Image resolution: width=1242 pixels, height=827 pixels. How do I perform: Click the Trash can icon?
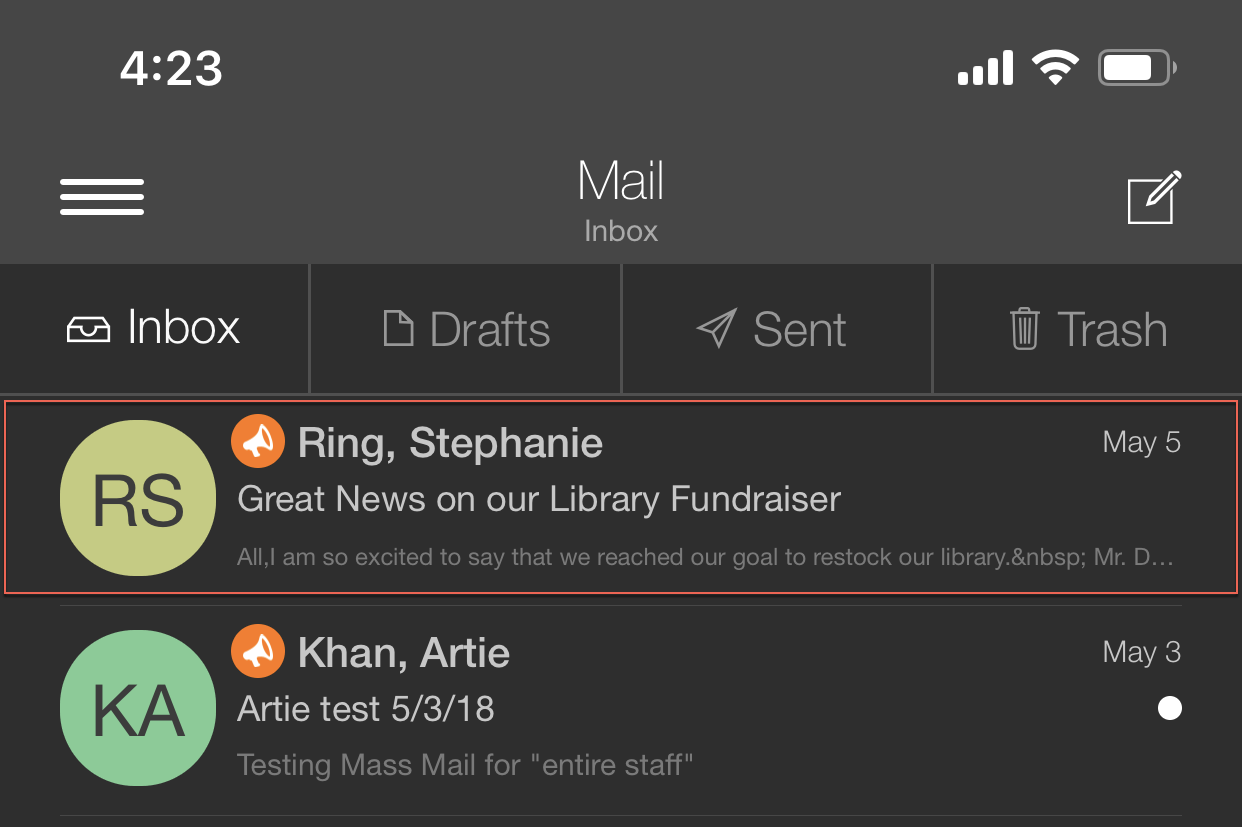1025,329
